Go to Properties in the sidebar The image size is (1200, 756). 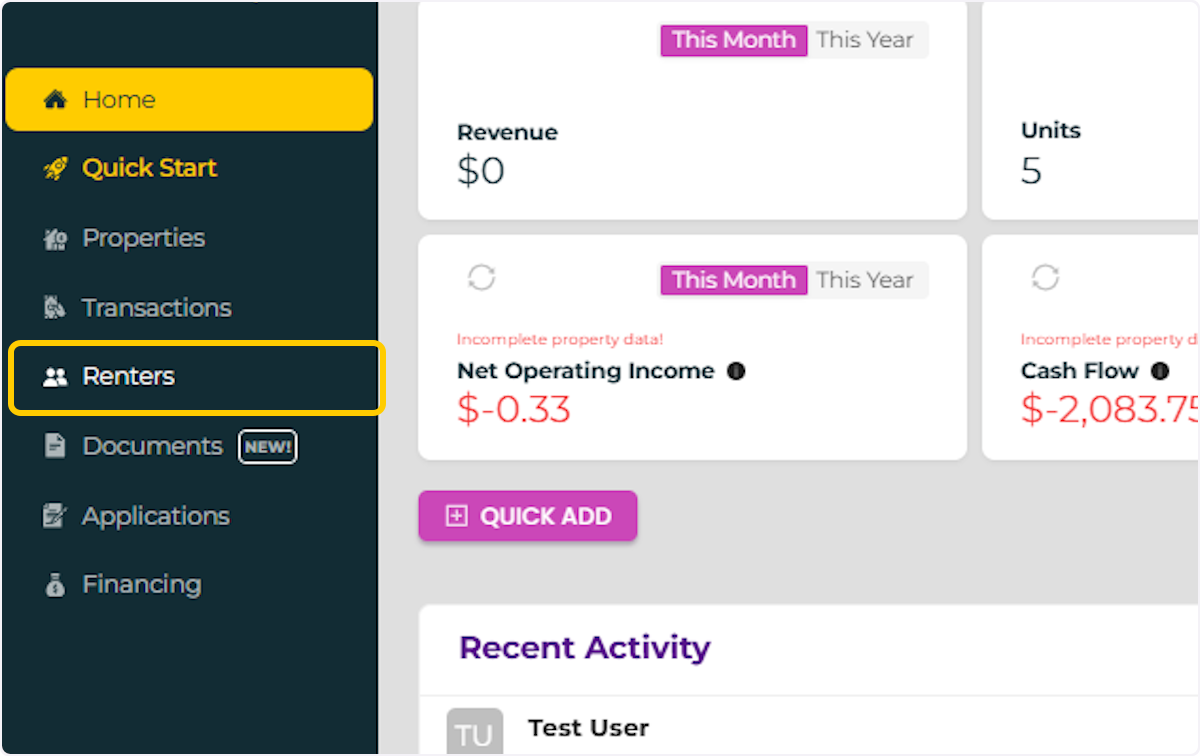143,239
